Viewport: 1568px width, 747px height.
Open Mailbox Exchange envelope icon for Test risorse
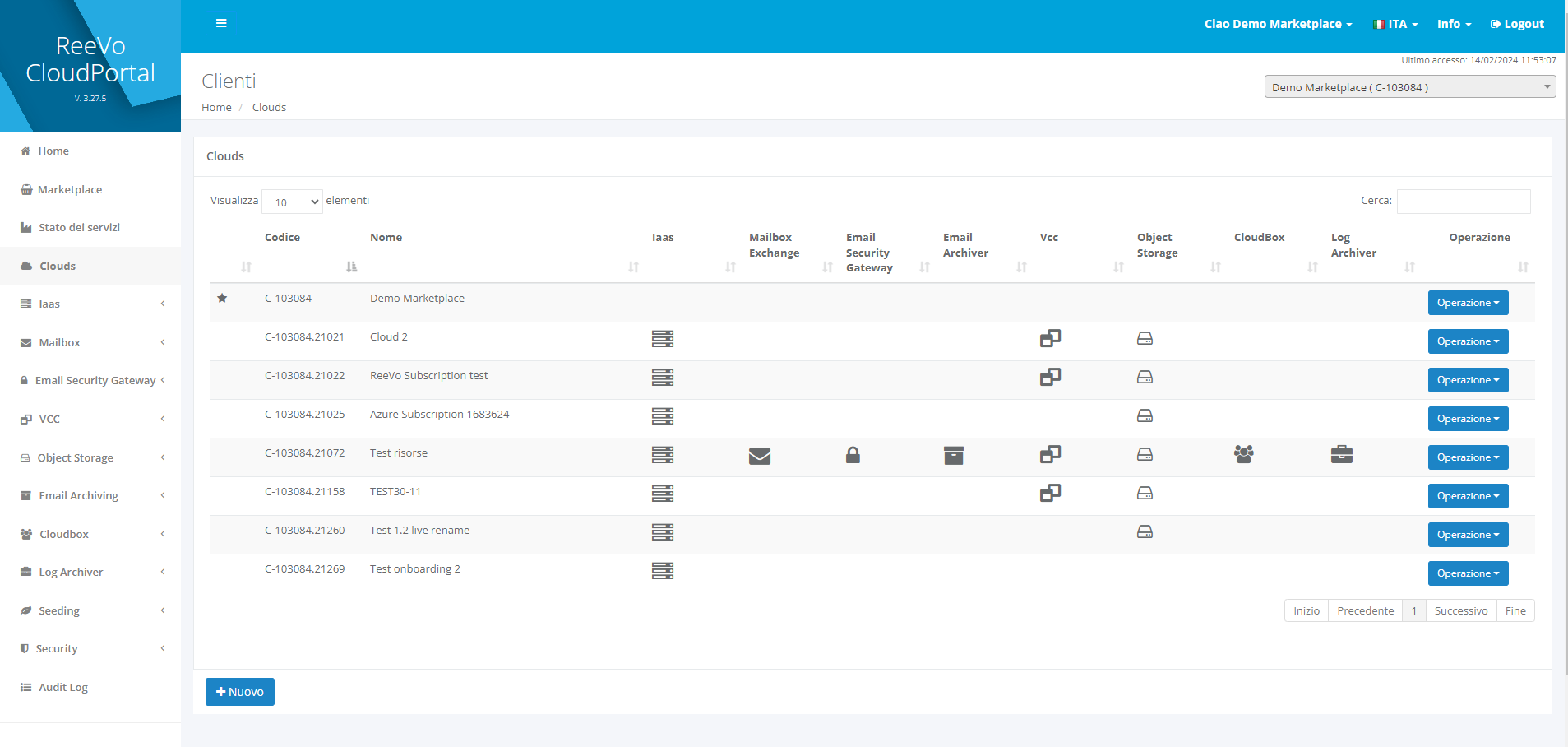tap(760, 456)
